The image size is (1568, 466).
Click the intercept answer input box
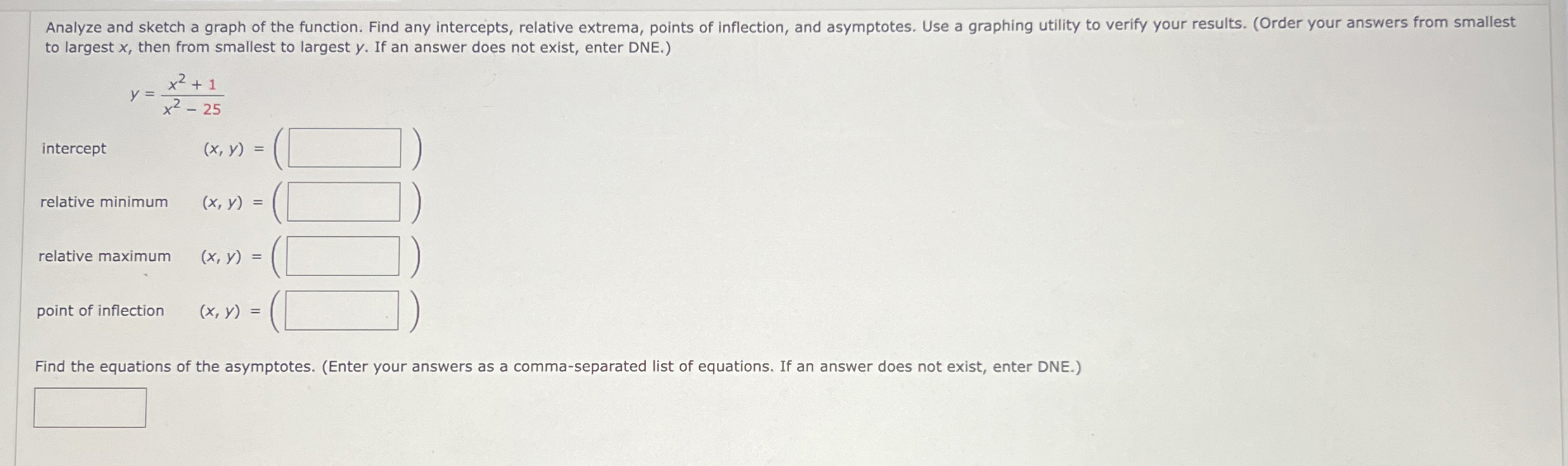click(x=344, y=148)
